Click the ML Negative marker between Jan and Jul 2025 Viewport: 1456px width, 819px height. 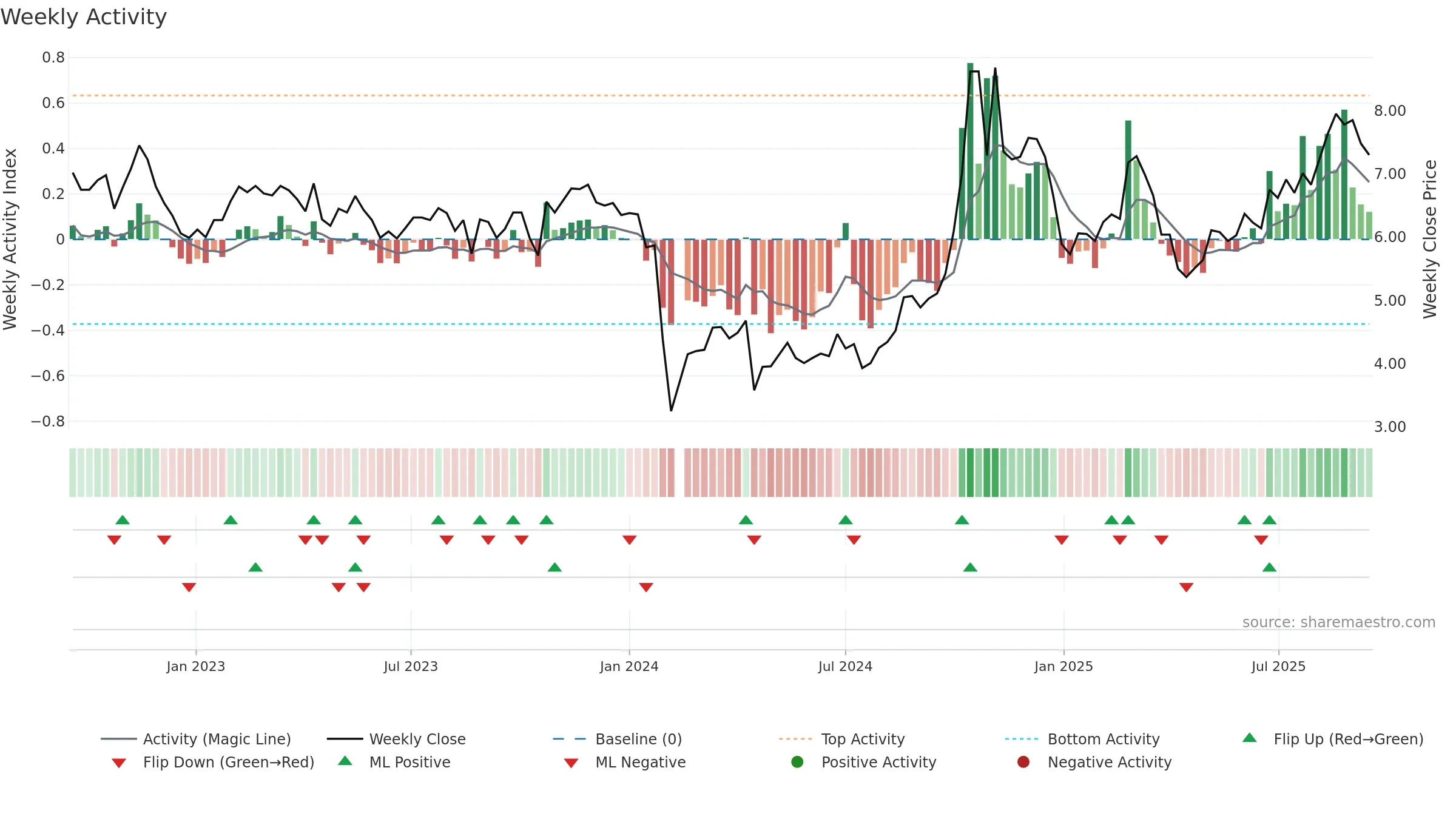coord(1187,587)
